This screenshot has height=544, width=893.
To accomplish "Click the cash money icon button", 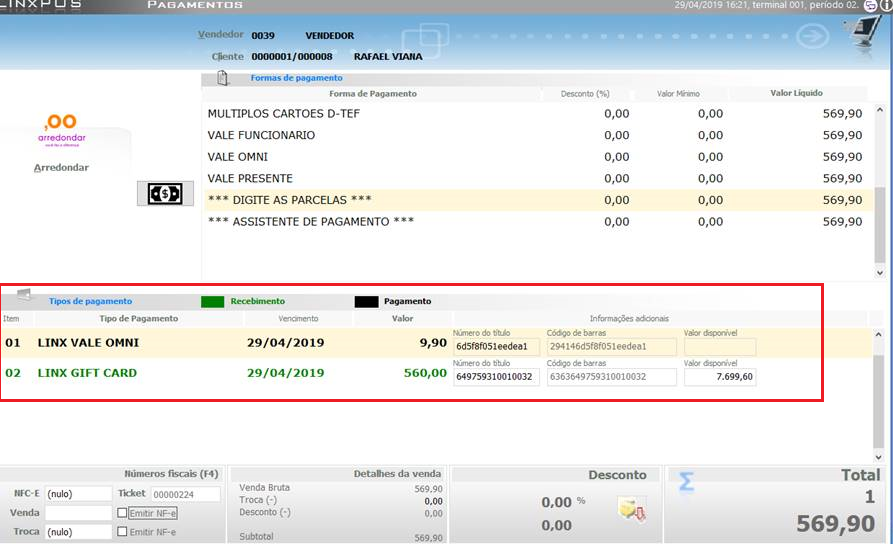I will [x=165, y=194].
